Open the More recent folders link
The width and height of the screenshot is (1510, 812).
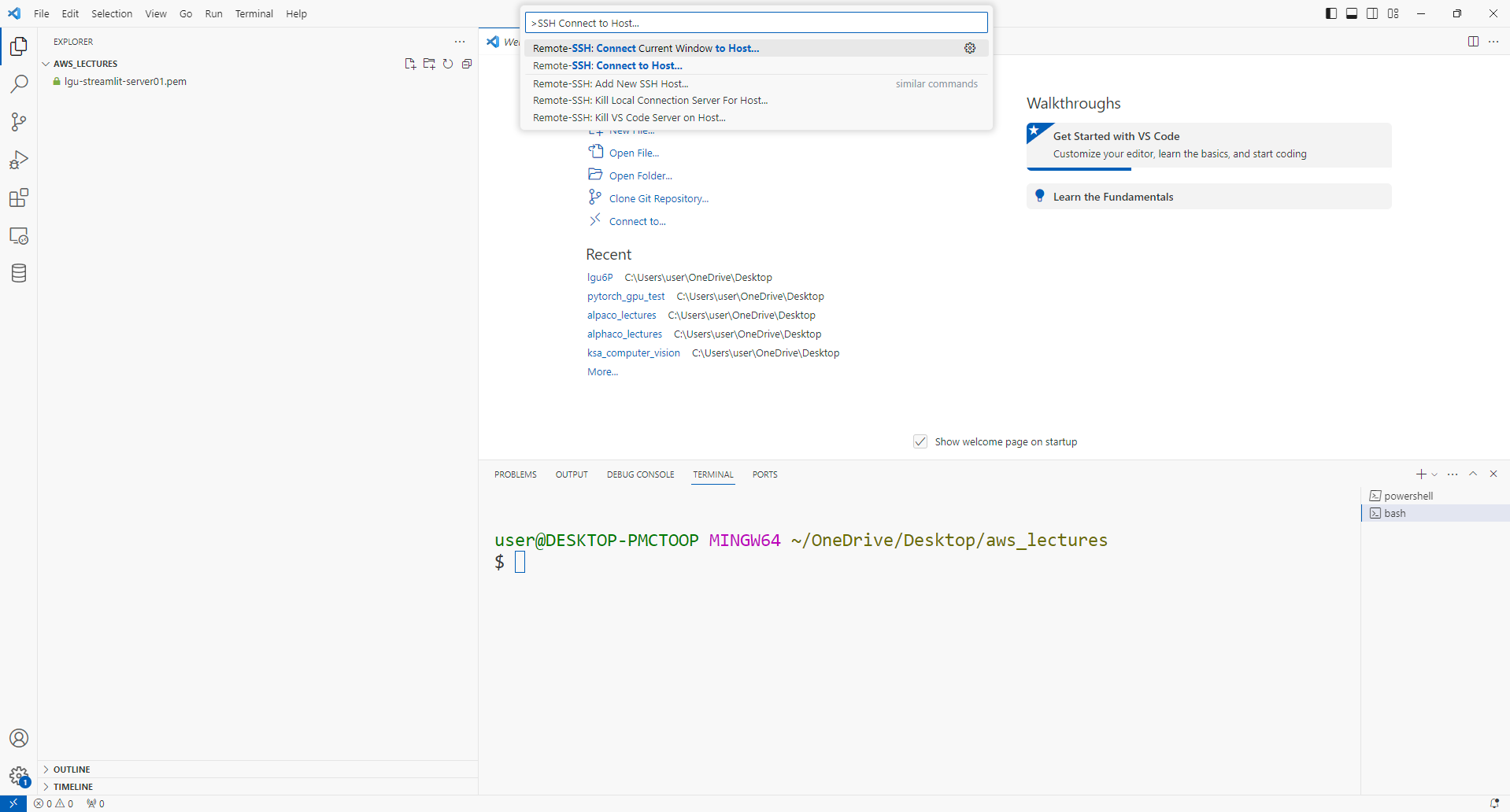(x=602, y=371)
